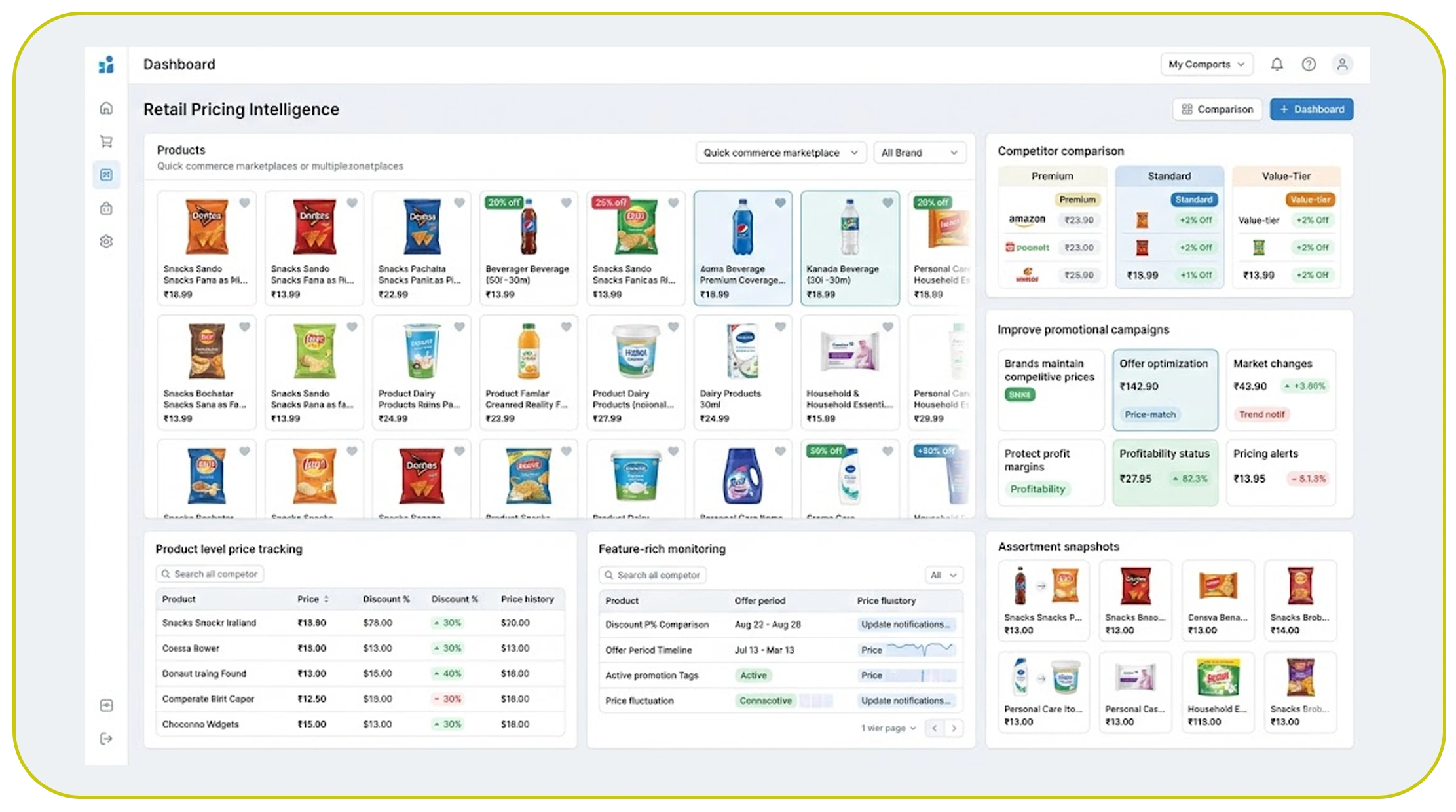This screenshot has height=812, width=1456.
Task: Click the logout icon at sidebar bottom
Action: tap(106, 739)
